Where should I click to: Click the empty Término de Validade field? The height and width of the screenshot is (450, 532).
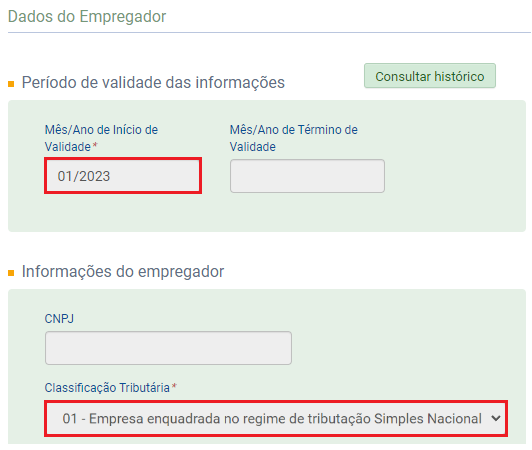point(307,176)
